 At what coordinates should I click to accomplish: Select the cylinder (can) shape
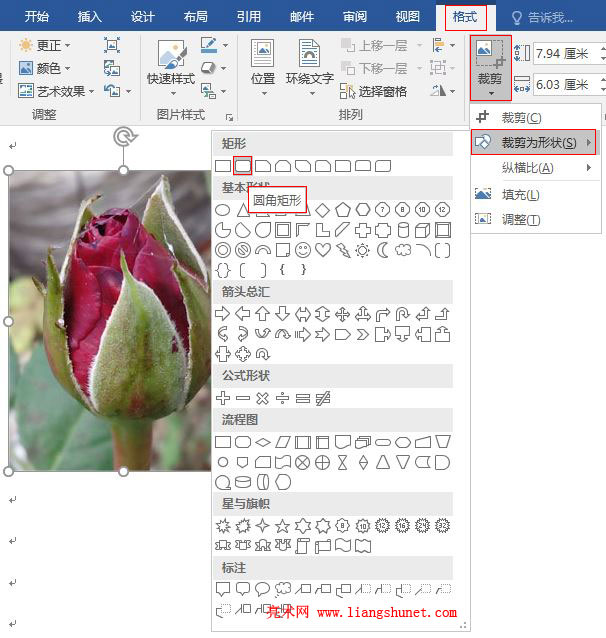[403, 230]
